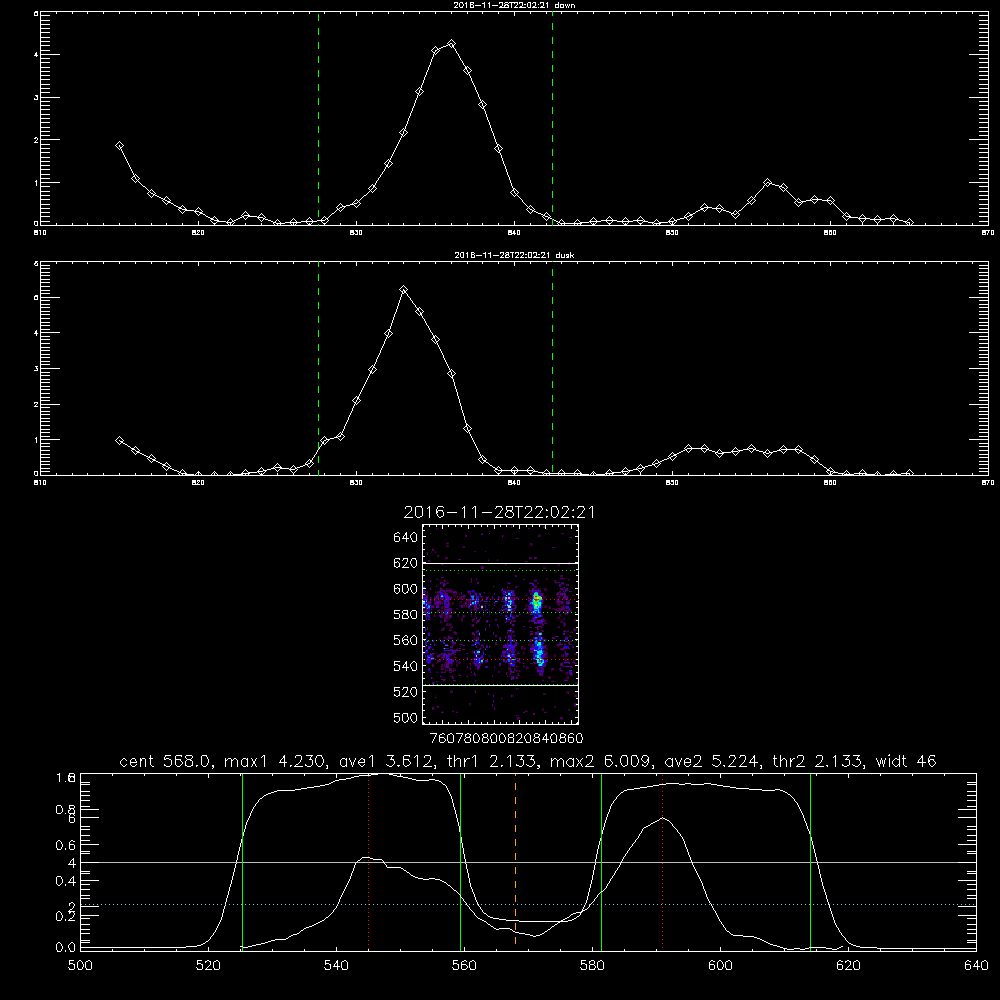Click the last data point of dusk curve
This screenshot has width=1000, height=1000.
tap(909, 473)
